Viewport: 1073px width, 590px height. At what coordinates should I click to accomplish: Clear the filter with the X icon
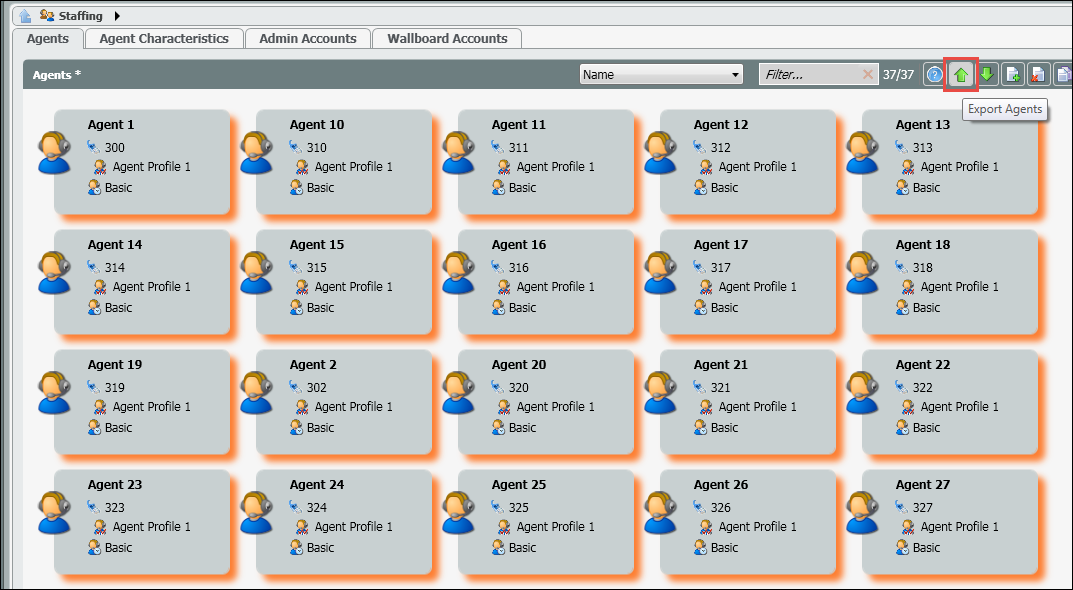point(867,74)
